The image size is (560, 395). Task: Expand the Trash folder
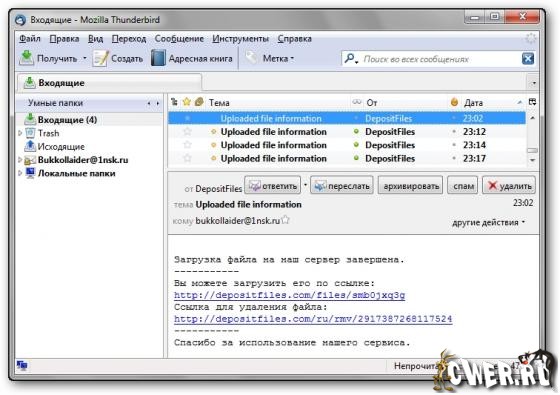(x=20, y=133)
